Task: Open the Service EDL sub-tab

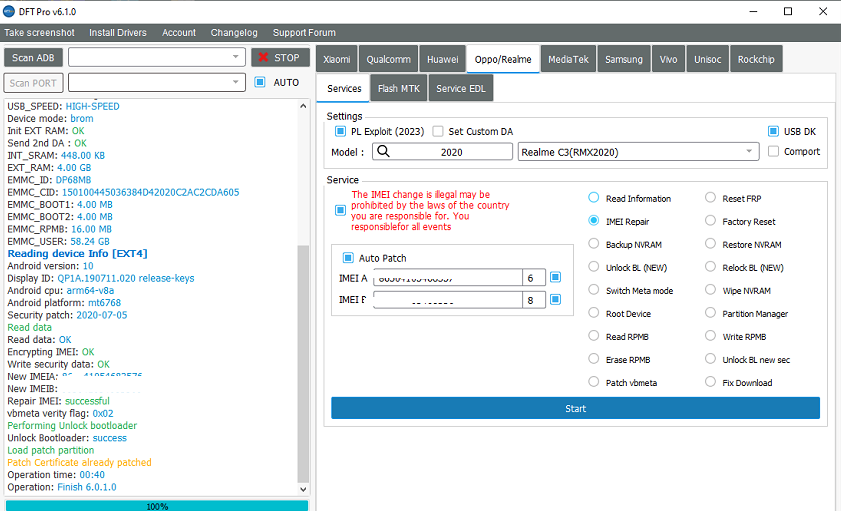Action: click(x=460, y=88)
